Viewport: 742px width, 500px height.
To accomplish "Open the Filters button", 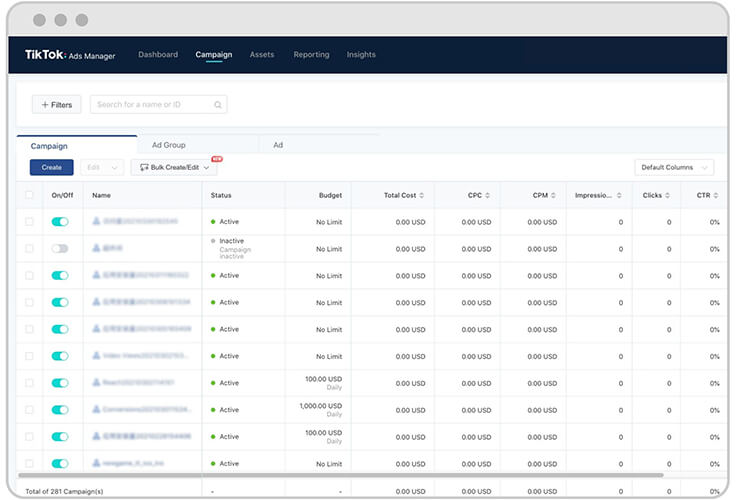I will pos(57,105).
